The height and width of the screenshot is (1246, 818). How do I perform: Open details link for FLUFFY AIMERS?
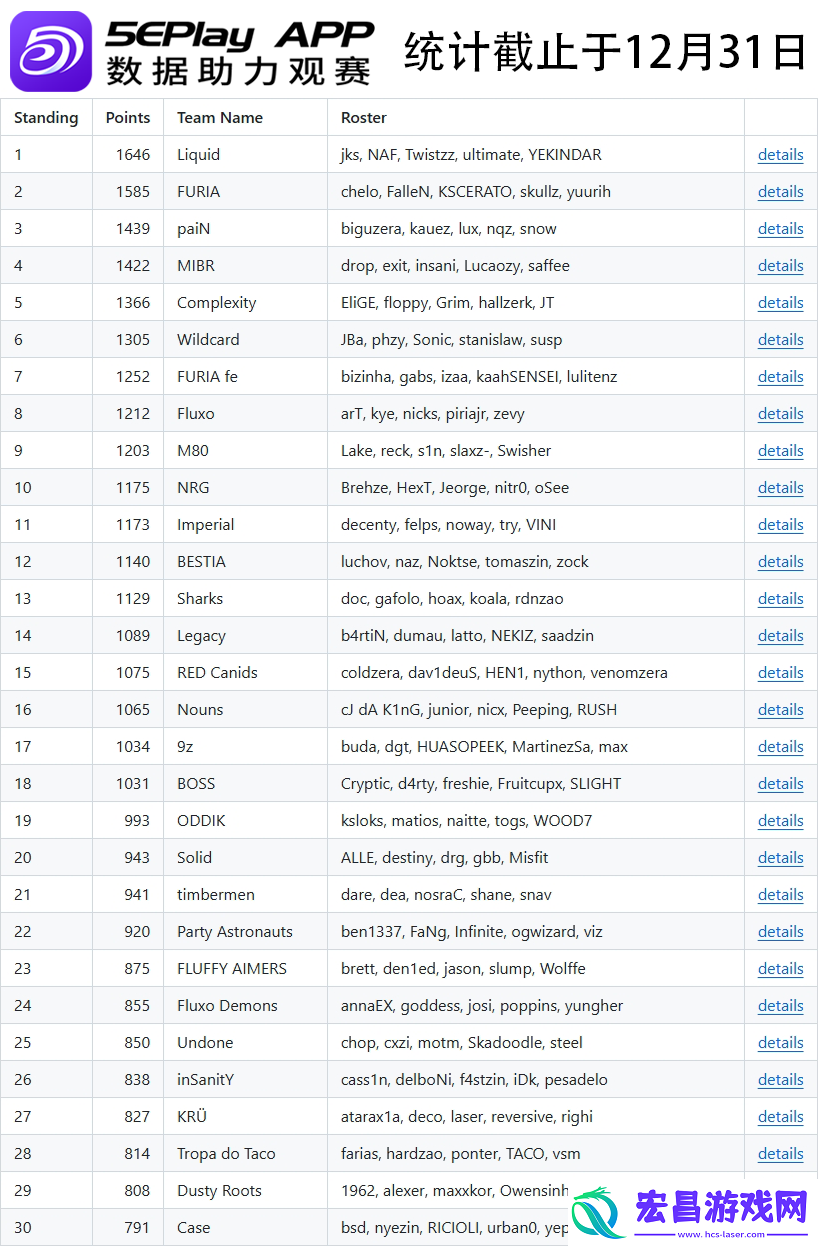coord(780,969)
